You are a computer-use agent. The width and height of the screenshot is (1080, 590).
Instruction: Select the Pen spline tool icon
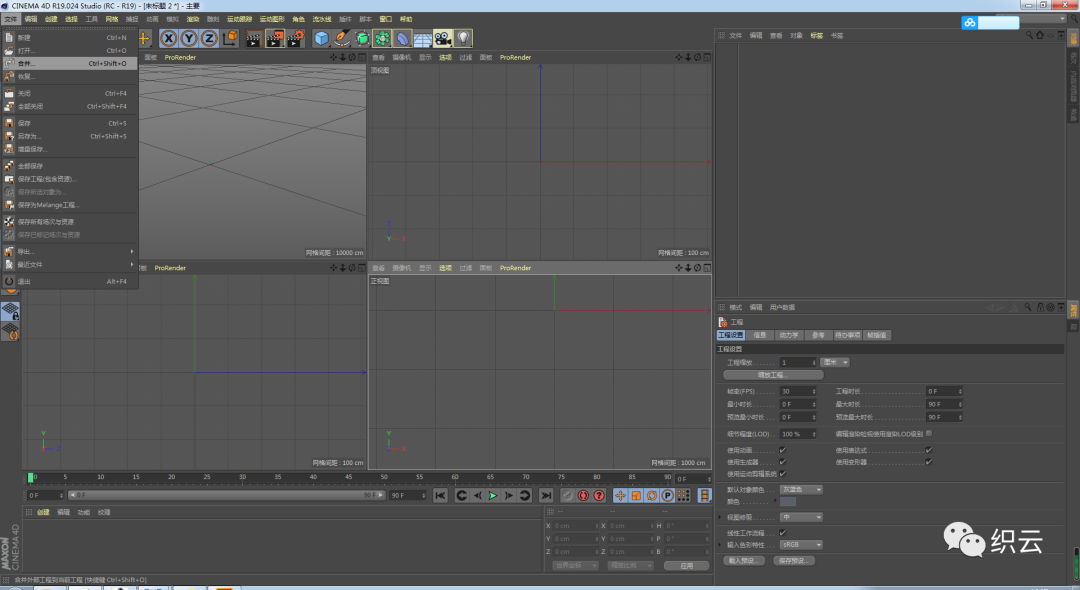point(342,39)
